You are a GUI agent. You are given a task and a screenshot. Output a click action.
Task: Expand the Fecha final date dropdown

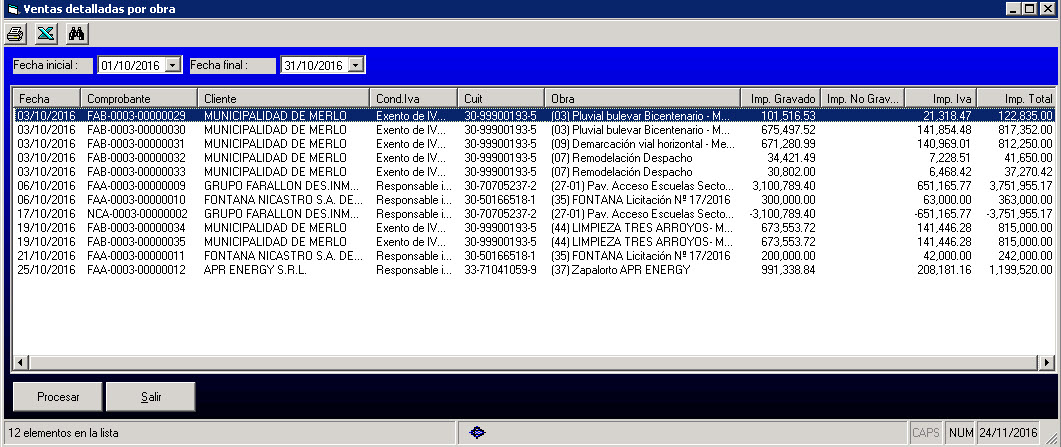click(356, 65)
